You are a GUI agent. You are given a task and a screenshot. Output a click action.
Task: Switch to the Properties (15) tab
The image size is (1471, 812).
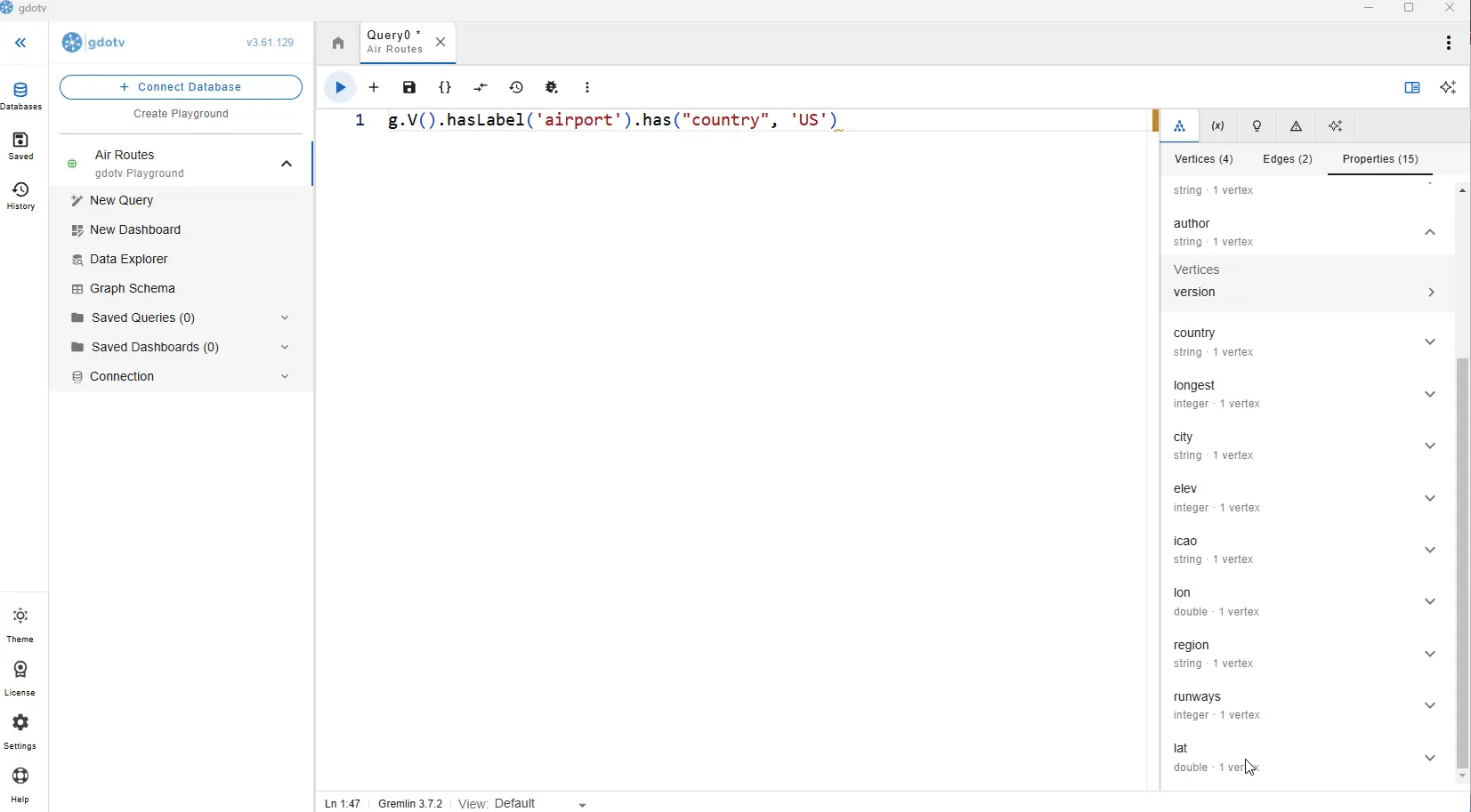[1380, 159]
